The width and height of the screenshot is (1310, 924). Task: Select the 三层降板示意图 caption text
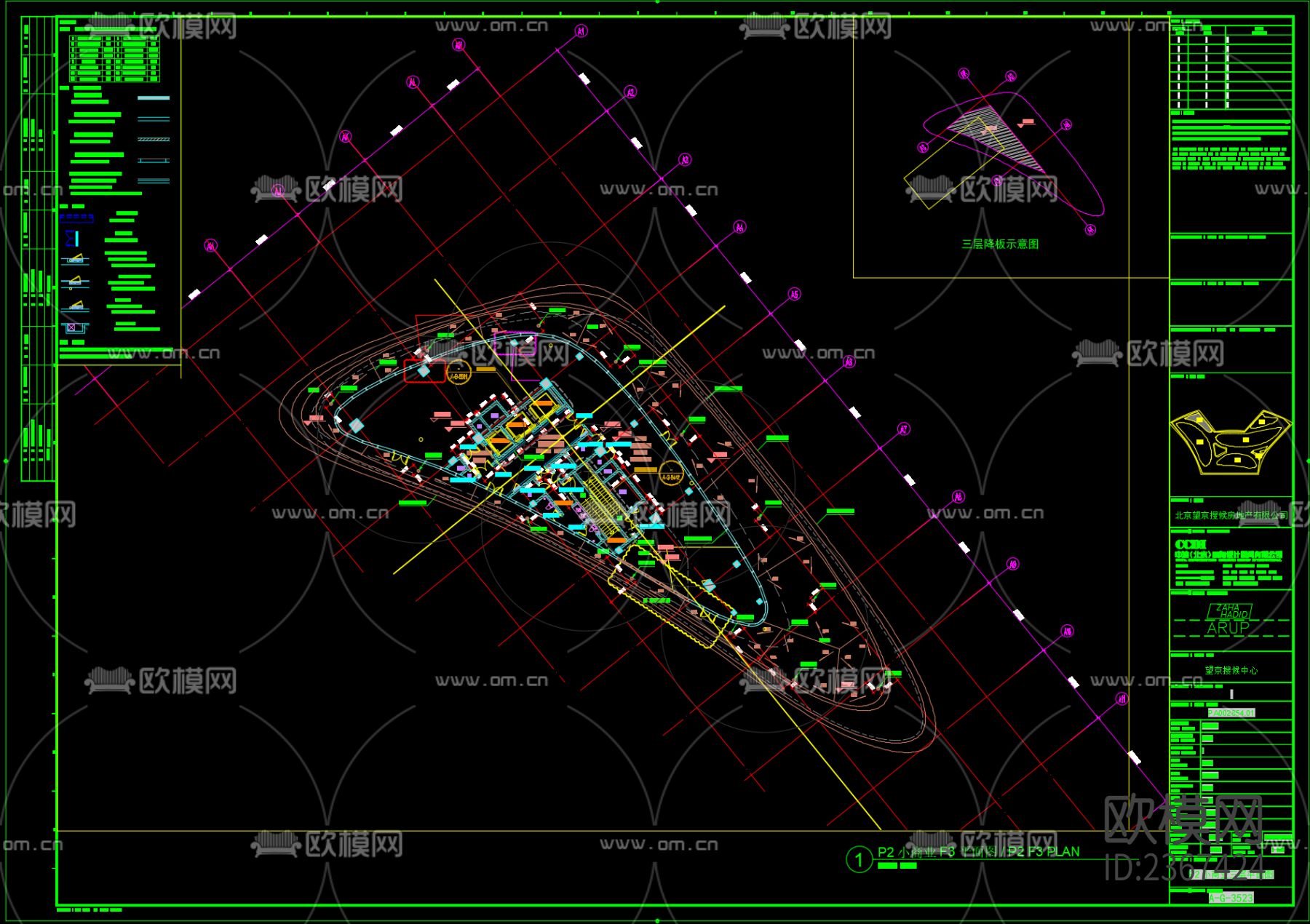coord(1000,244)
